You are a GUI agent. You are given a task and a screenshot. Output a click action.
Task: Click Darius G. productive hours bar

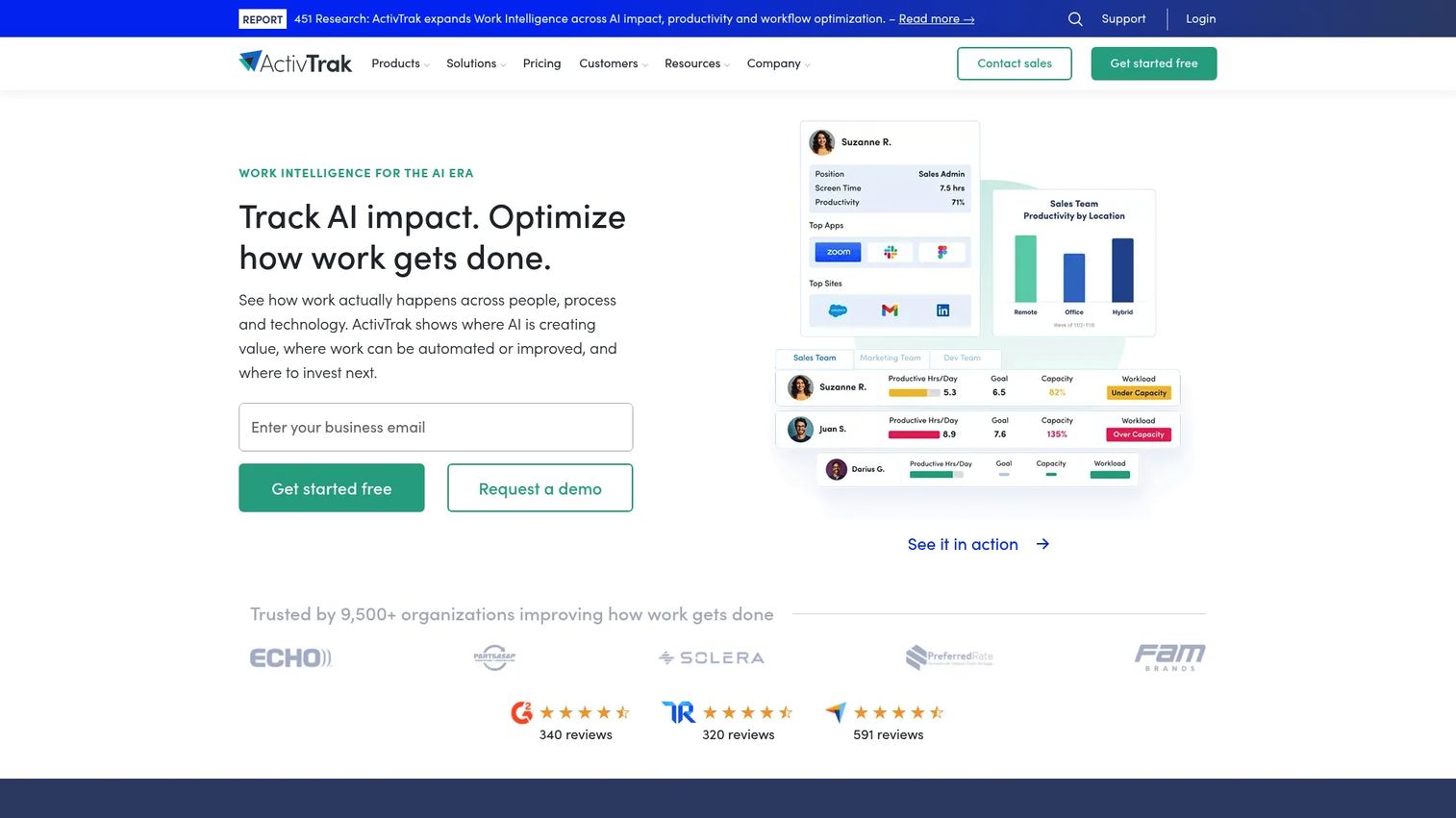pos(937,475)
